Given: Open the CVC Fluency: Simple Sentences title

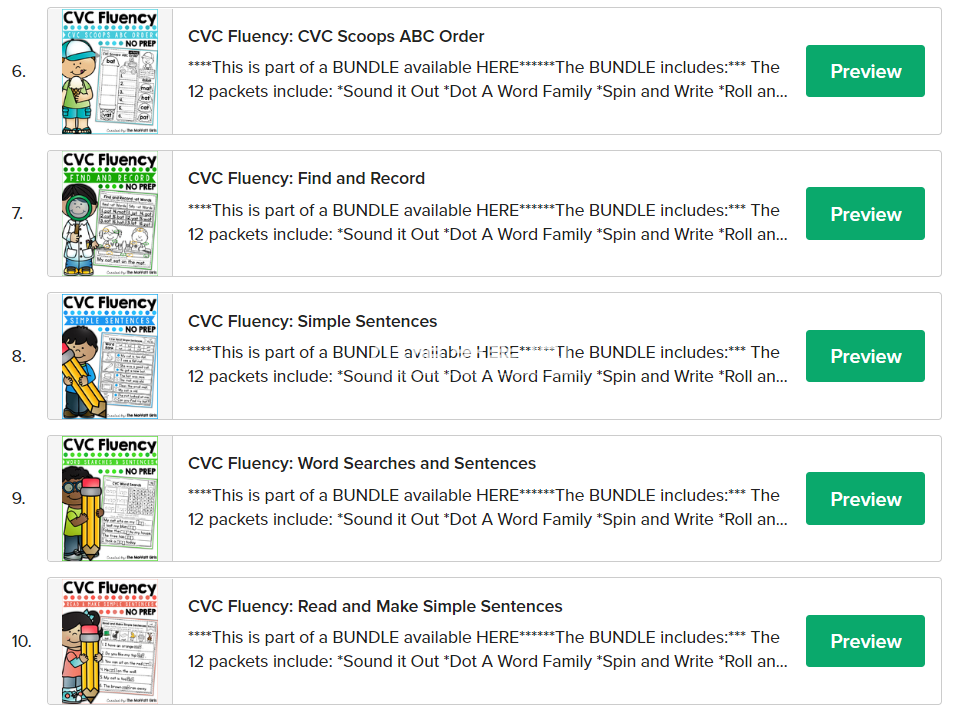Looking at the screenshot, I should pos(312,321).
